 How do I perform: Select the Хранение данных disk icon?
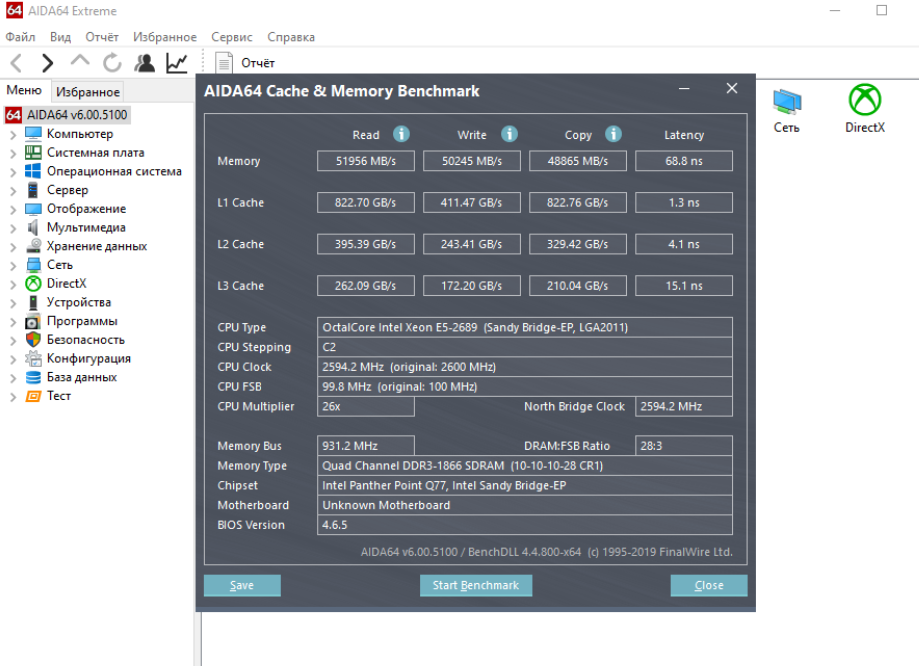[x=33, y=246]
